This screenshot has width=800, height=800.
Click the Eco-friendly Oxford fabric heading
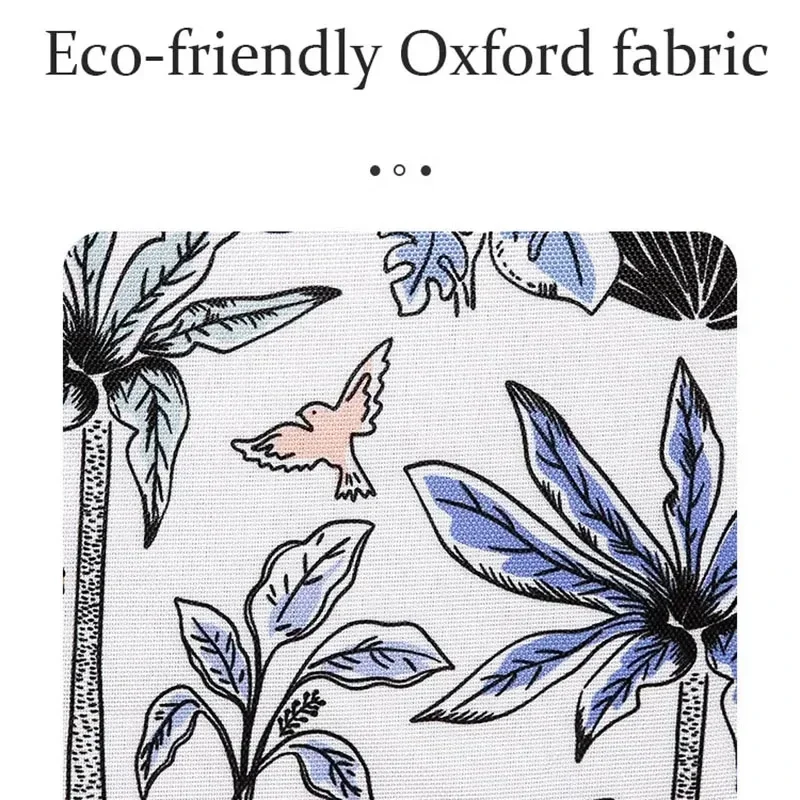(407, 55)
